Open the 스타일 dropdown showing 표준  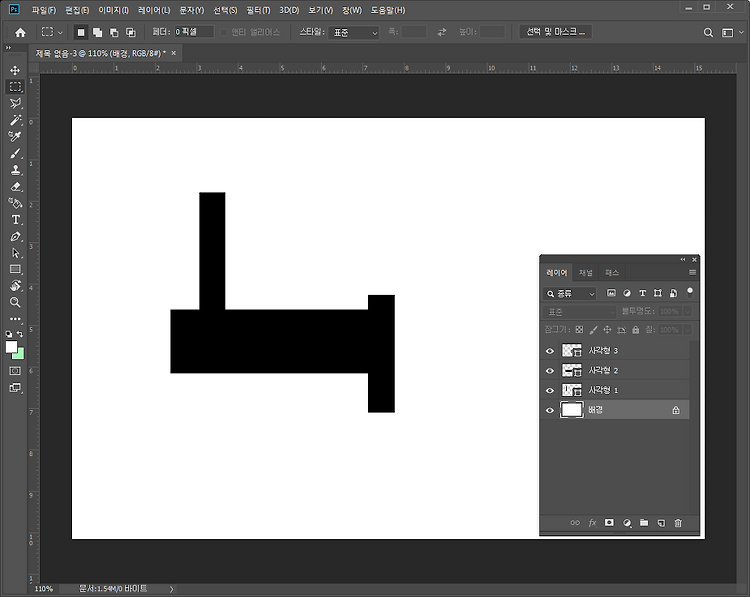tap(353, 33)
